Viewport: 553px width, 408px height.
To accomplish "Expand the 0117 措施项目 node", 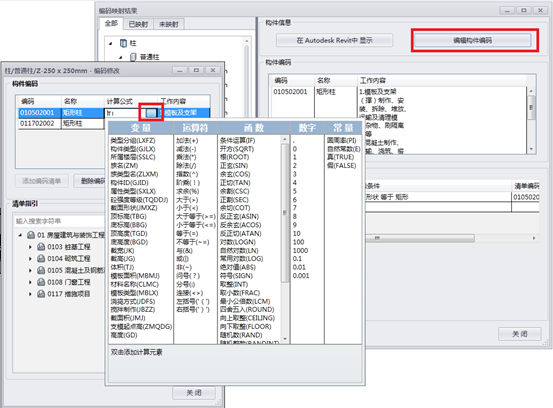I will 30,294.
